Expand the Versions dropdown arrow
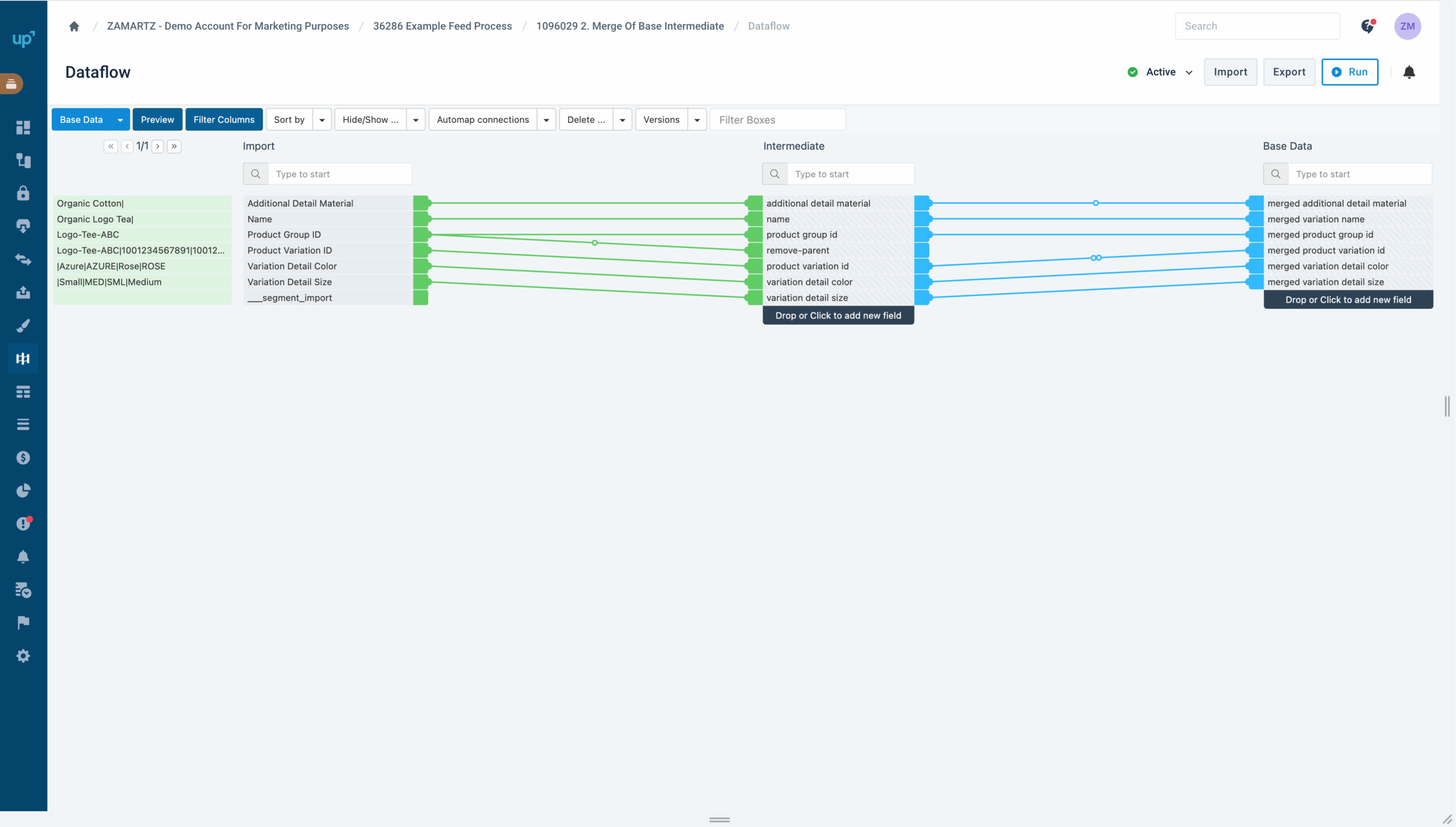 click(x=697, y=119)
